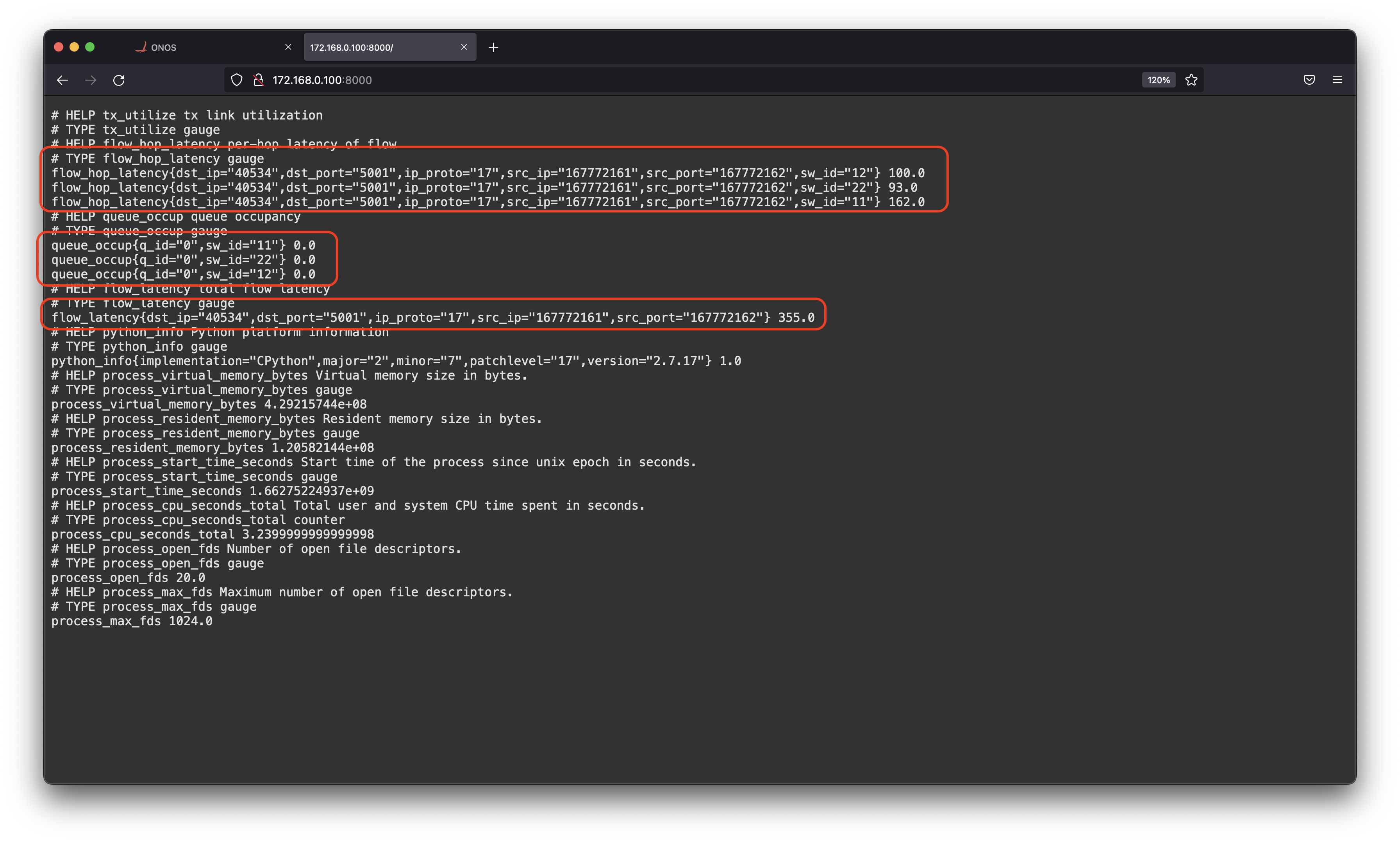This screenshot has height=842, width=1400.
Task: Click the queue_occup line with sw_id="12"
Action: click(183, 275)
